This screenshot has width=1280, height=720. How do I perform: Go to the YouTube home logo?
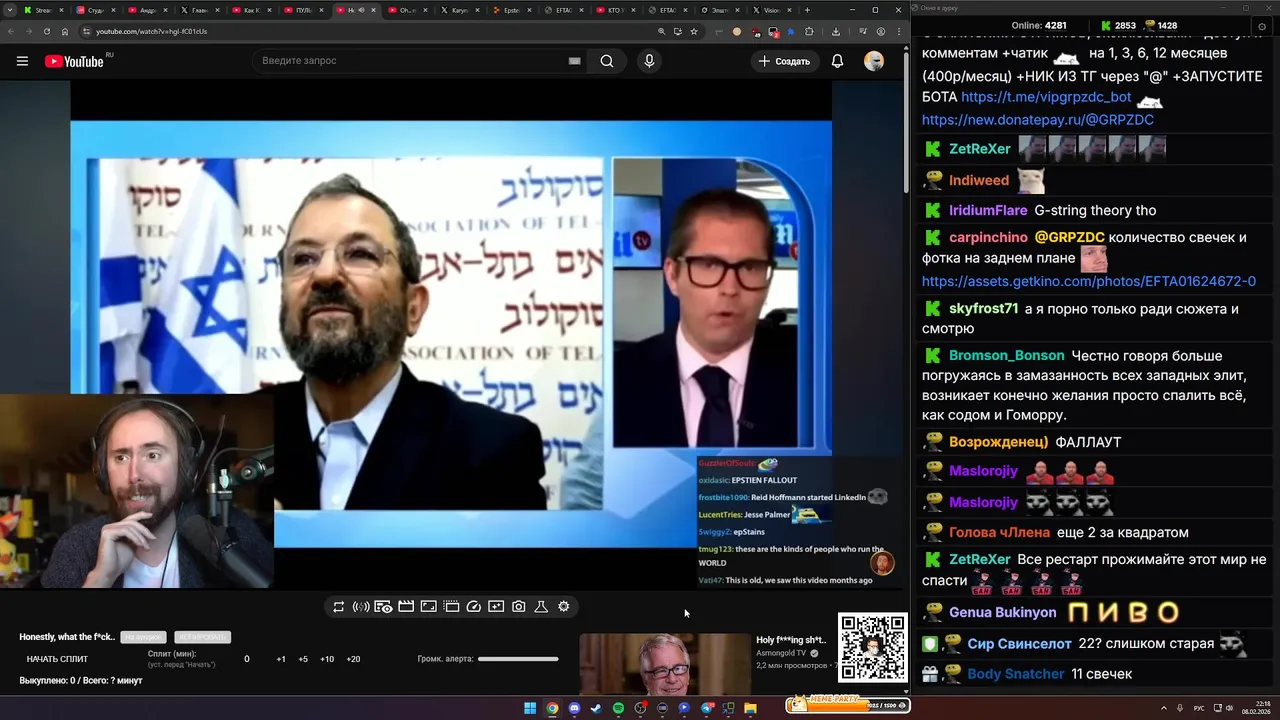(x=74, y=61)
